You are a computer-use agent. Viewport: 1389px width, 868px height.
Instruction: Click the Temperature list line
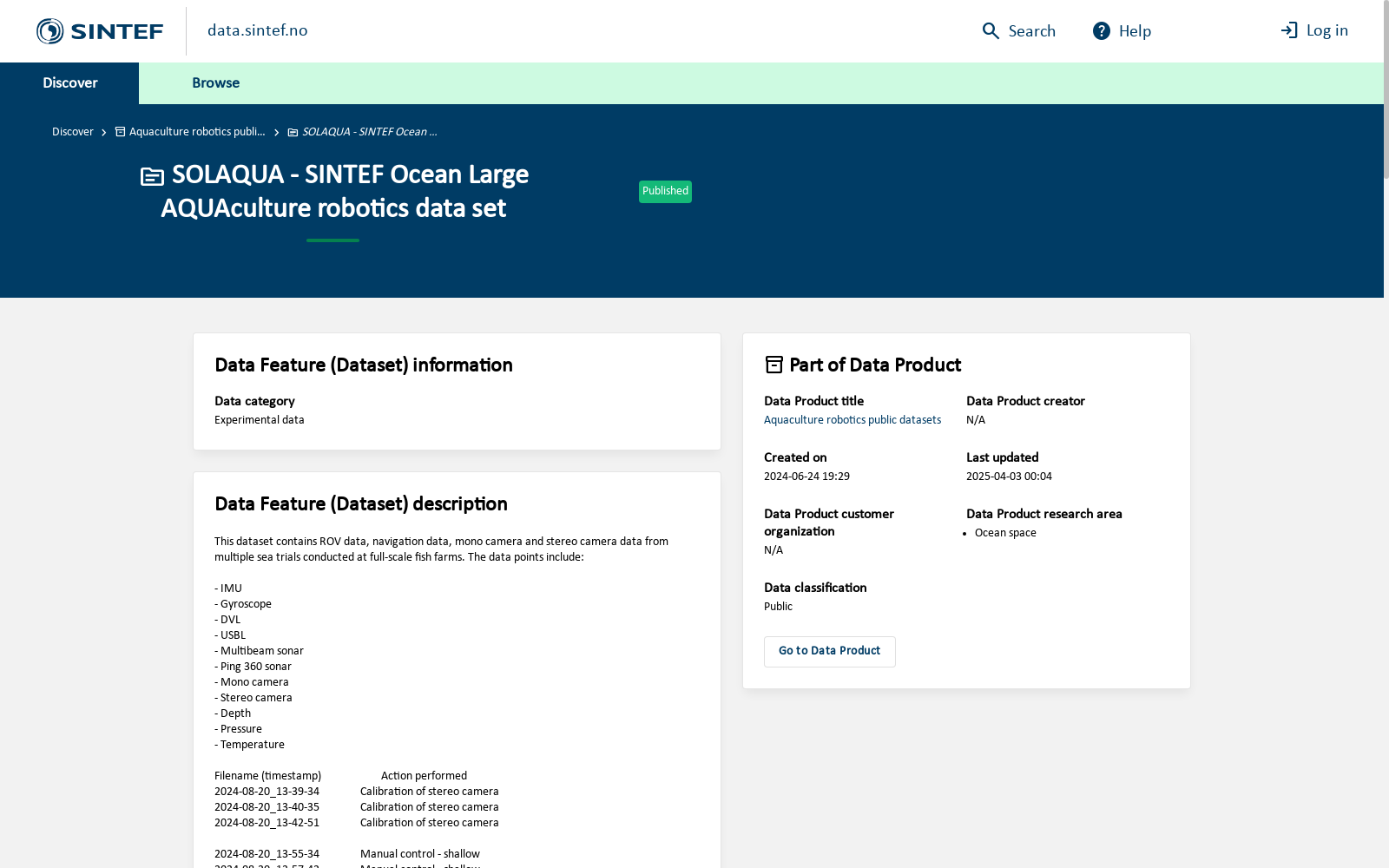coord(249,745)
